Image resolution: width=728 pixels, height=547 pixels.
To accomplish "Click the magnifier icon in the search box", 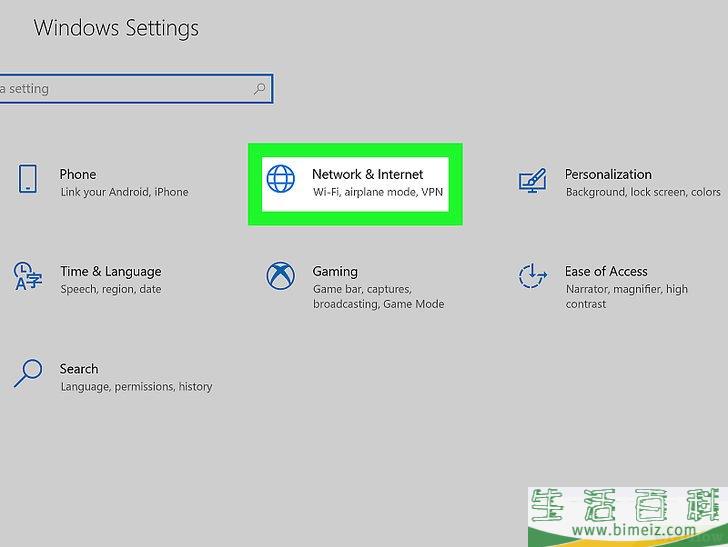I will coord(260,88).
